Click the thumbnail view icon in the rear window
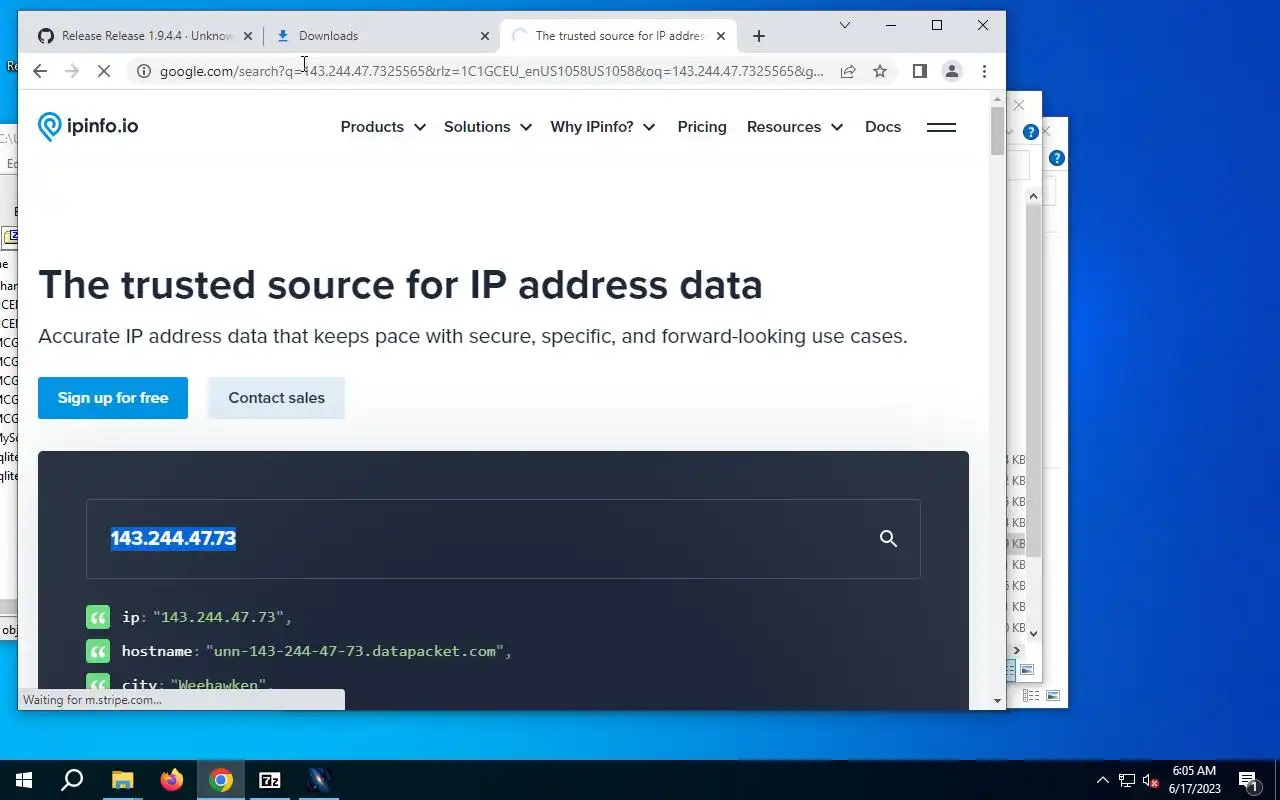1280x800 pixels. click(x=1052, y=695)
